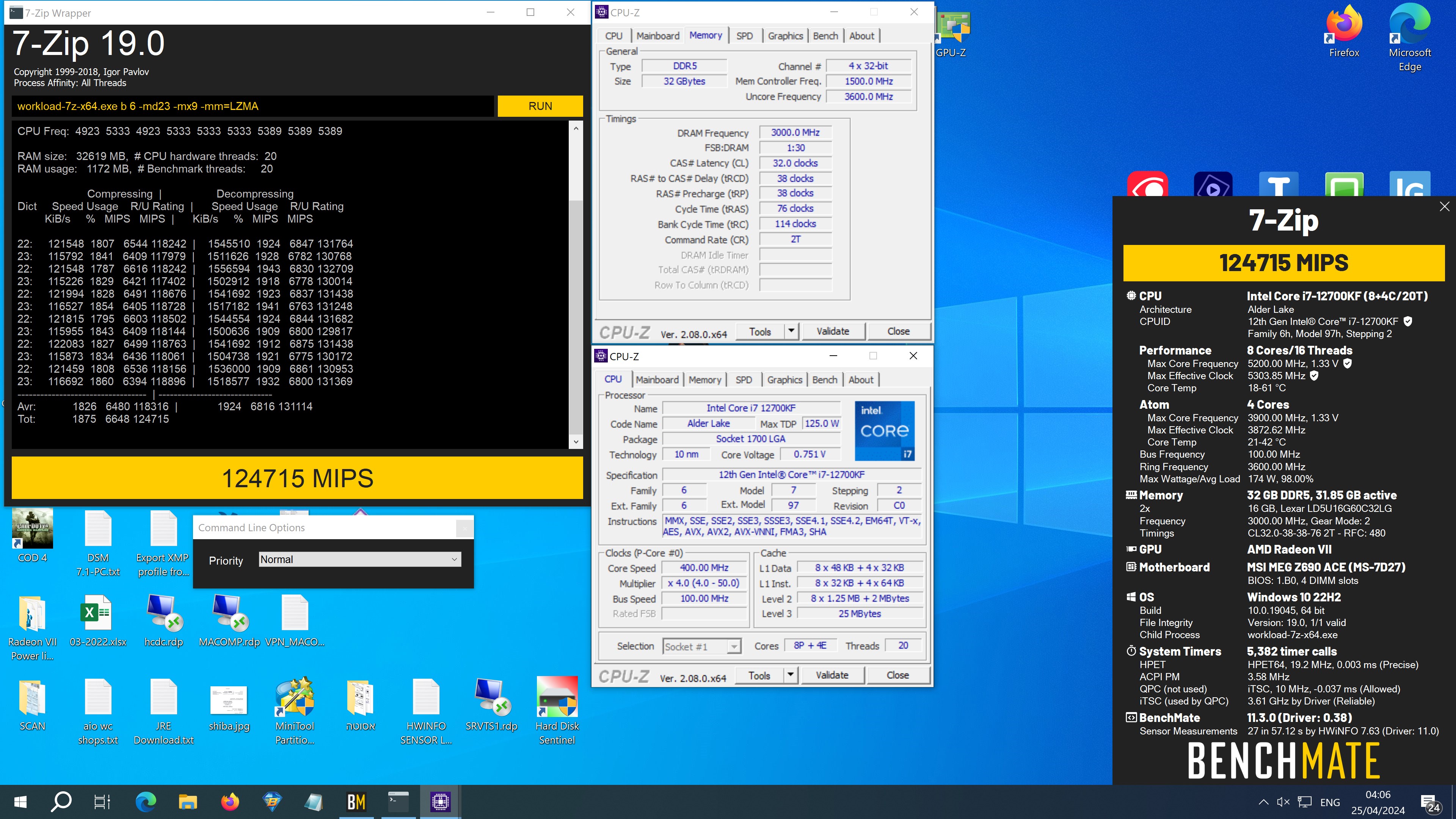This screenshot has height=819, width=1456.
Task: Open the Radeon VII Power folder icon
Action: point(32,628)
